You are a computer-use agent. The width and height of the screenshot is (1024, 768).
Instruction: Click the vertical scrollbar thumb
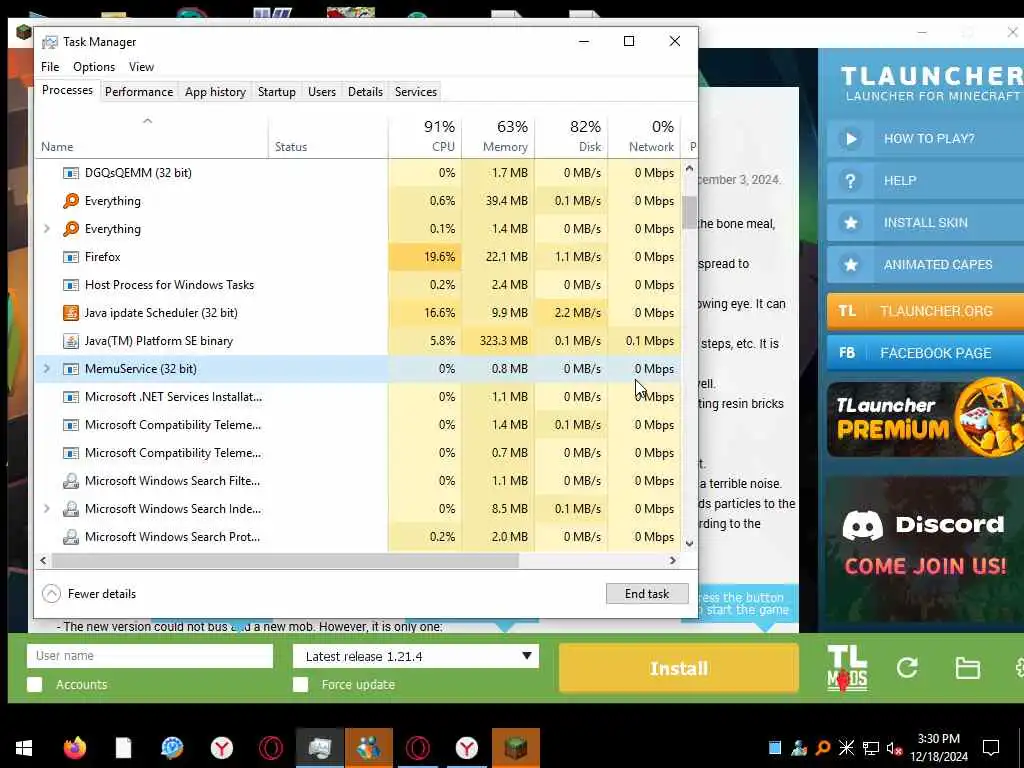[x=689, y=212]
